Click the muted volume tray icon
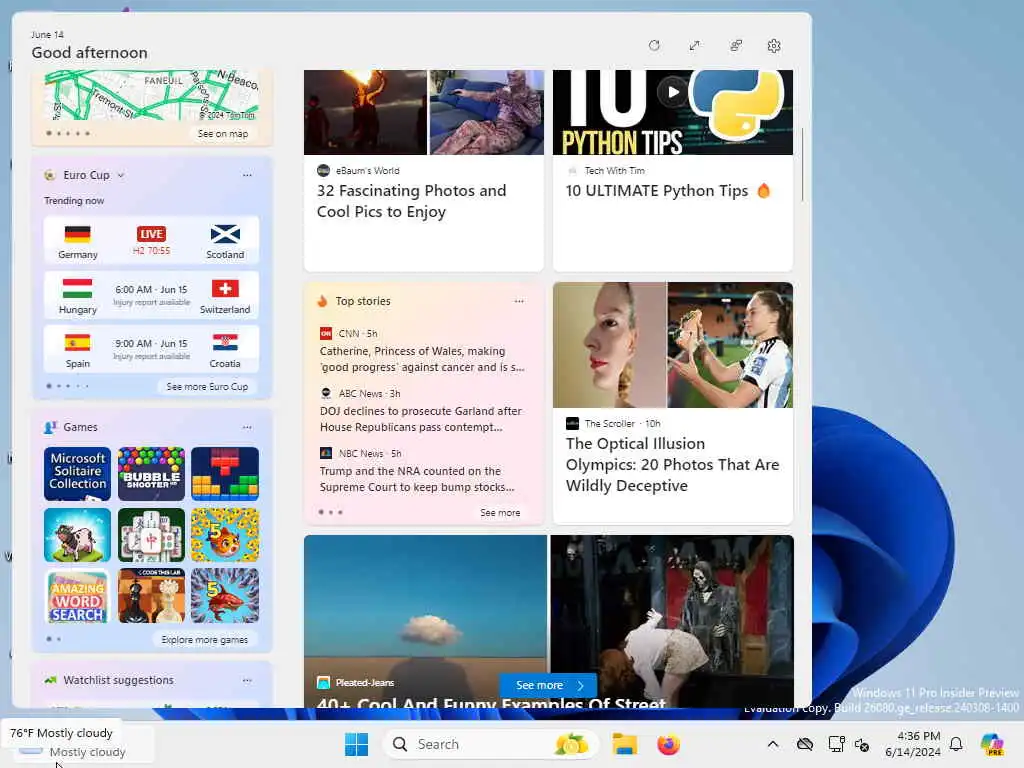Viewport: 1024px width, 768px height. tap(862, 744)
